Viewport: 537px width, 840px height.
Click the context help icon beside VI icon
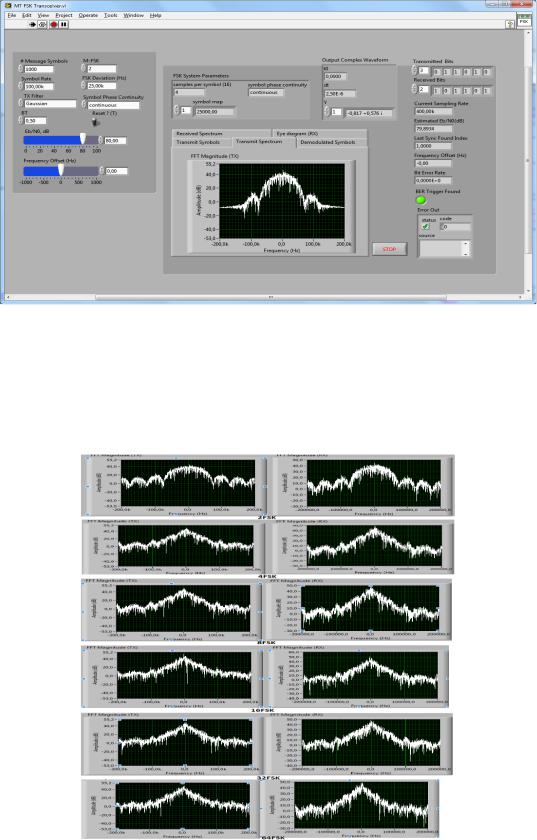tap(510, 24)
